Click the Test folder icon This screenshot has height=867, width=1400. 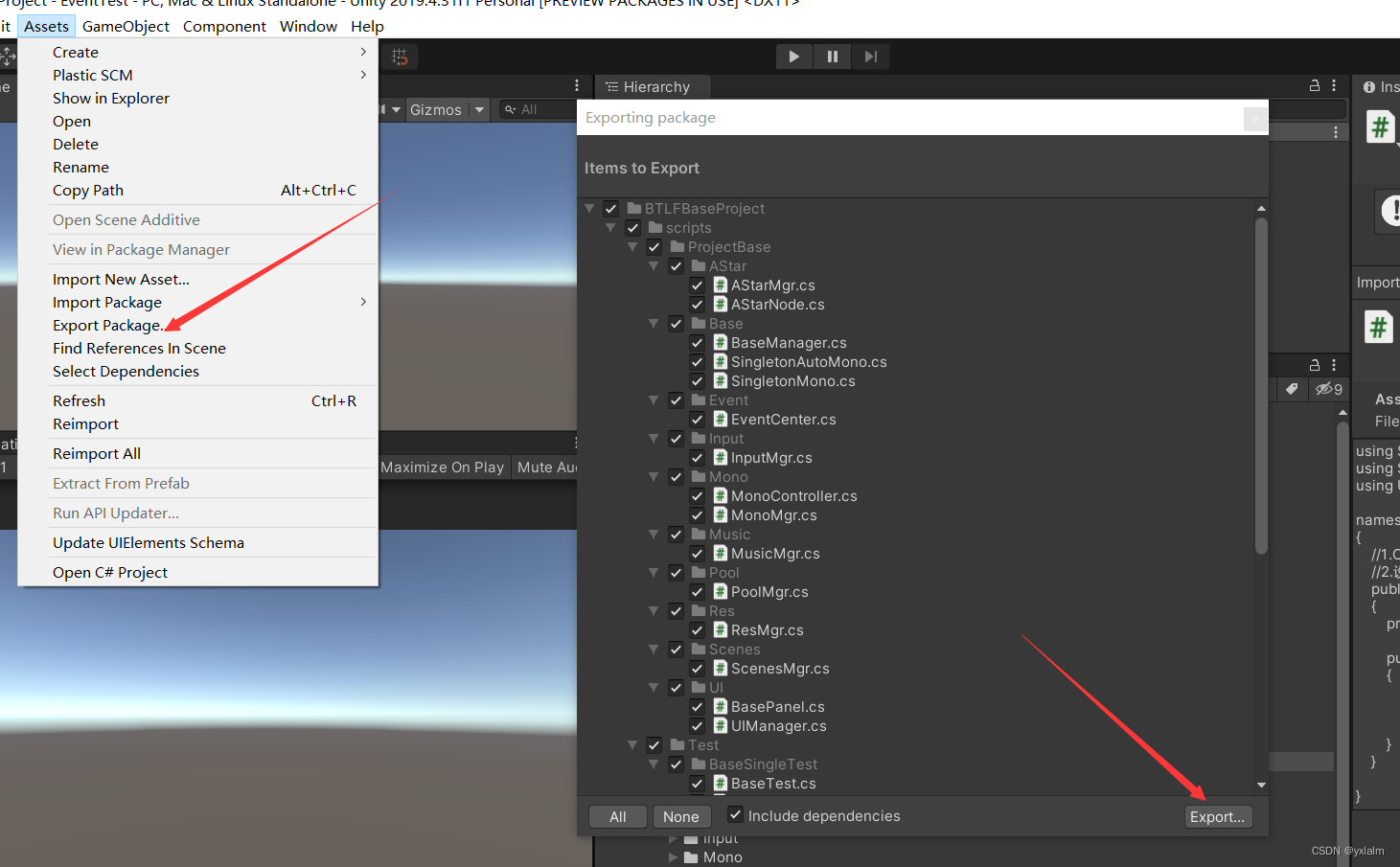pyautogui.click(x=677, y=744)
